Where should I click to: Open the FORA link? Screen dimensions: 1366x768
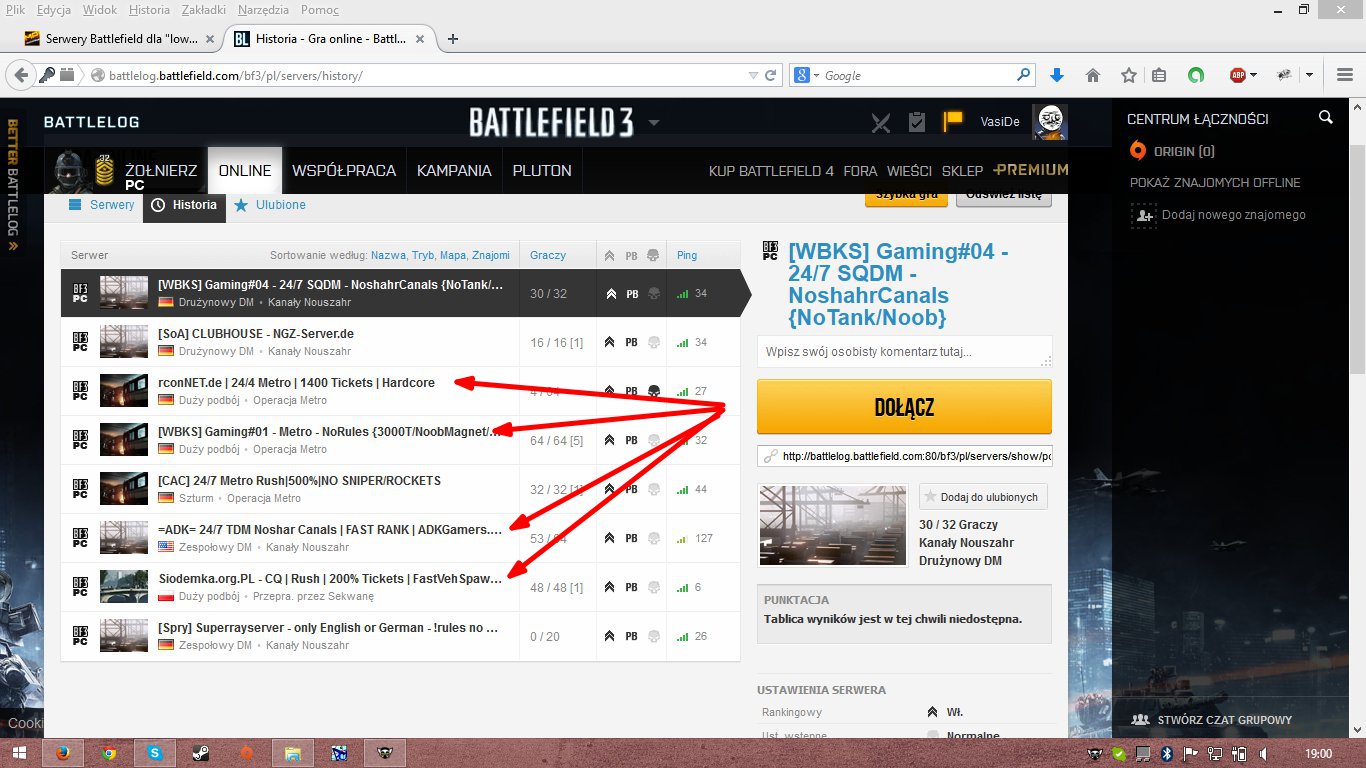point(860,171)
